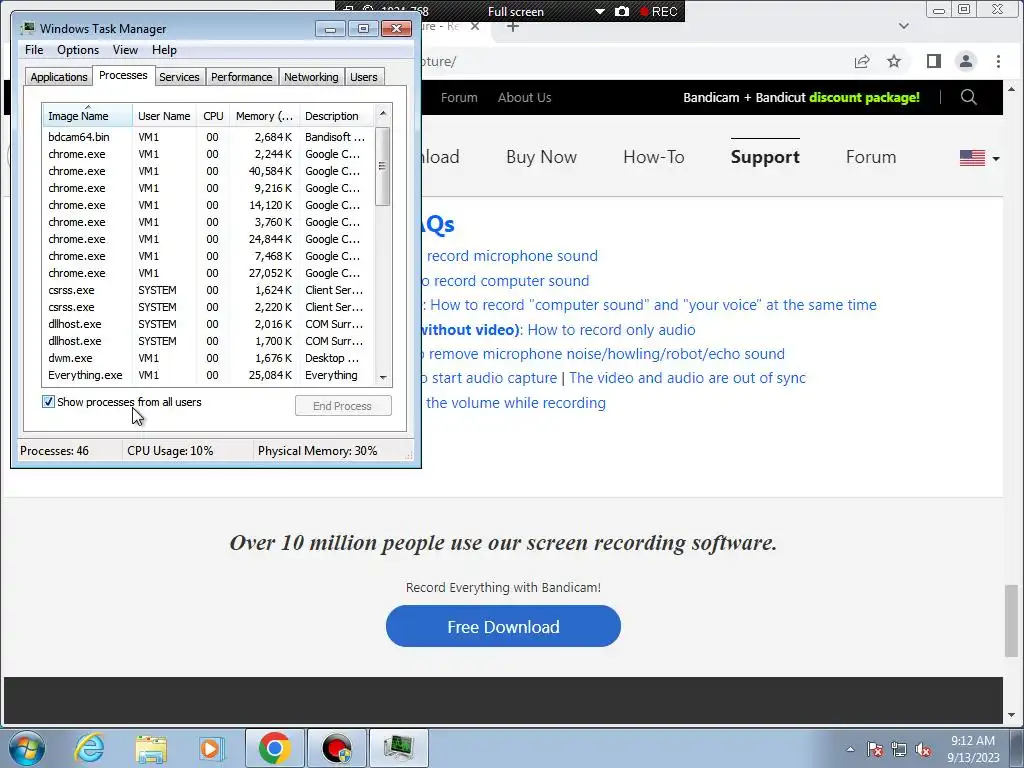Click process list scroll up arrow

pos(383,114)
